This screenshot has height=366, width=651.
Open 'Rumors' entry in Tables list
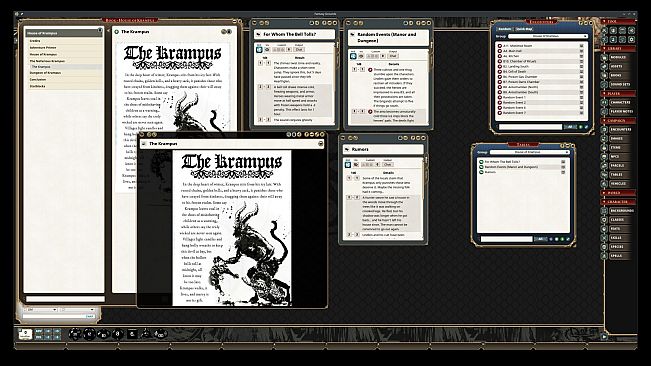pos(523,172)
